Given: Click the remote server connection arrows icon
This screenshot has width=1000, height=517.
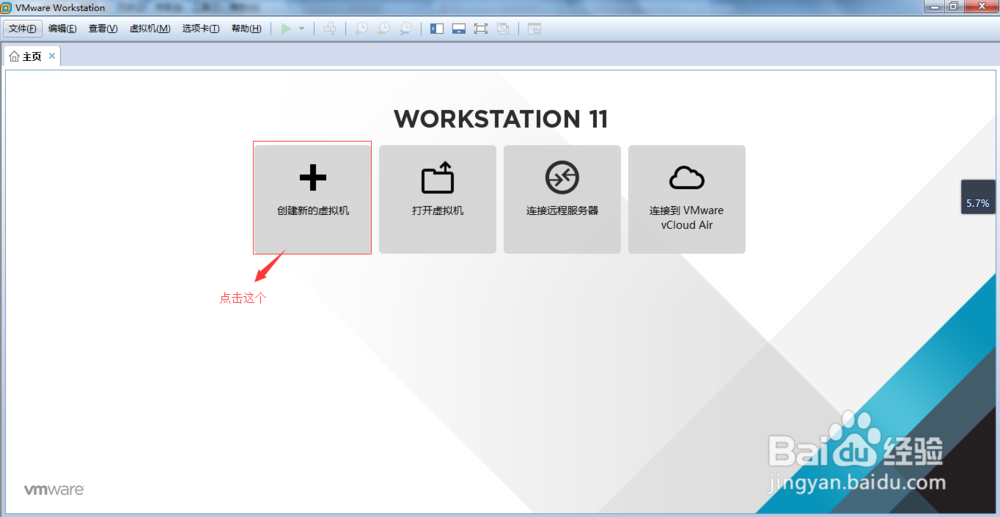Looking at the screenshot, I should [562, 177].
